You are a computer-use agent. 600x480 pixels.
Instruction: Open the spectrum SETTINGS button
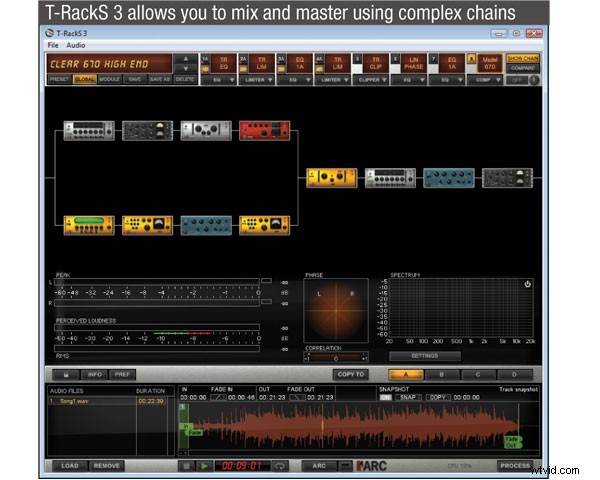pos(425,356)
